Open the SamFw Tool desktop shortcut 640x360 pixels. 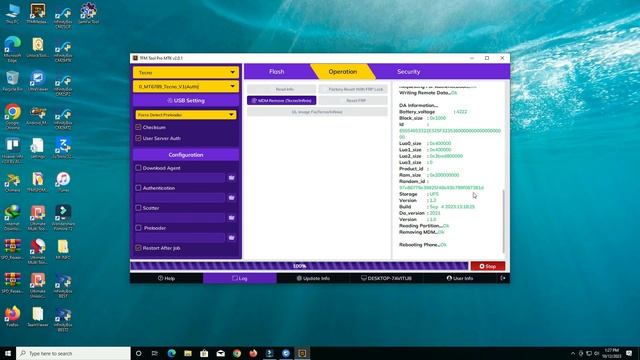click(88, 13)
